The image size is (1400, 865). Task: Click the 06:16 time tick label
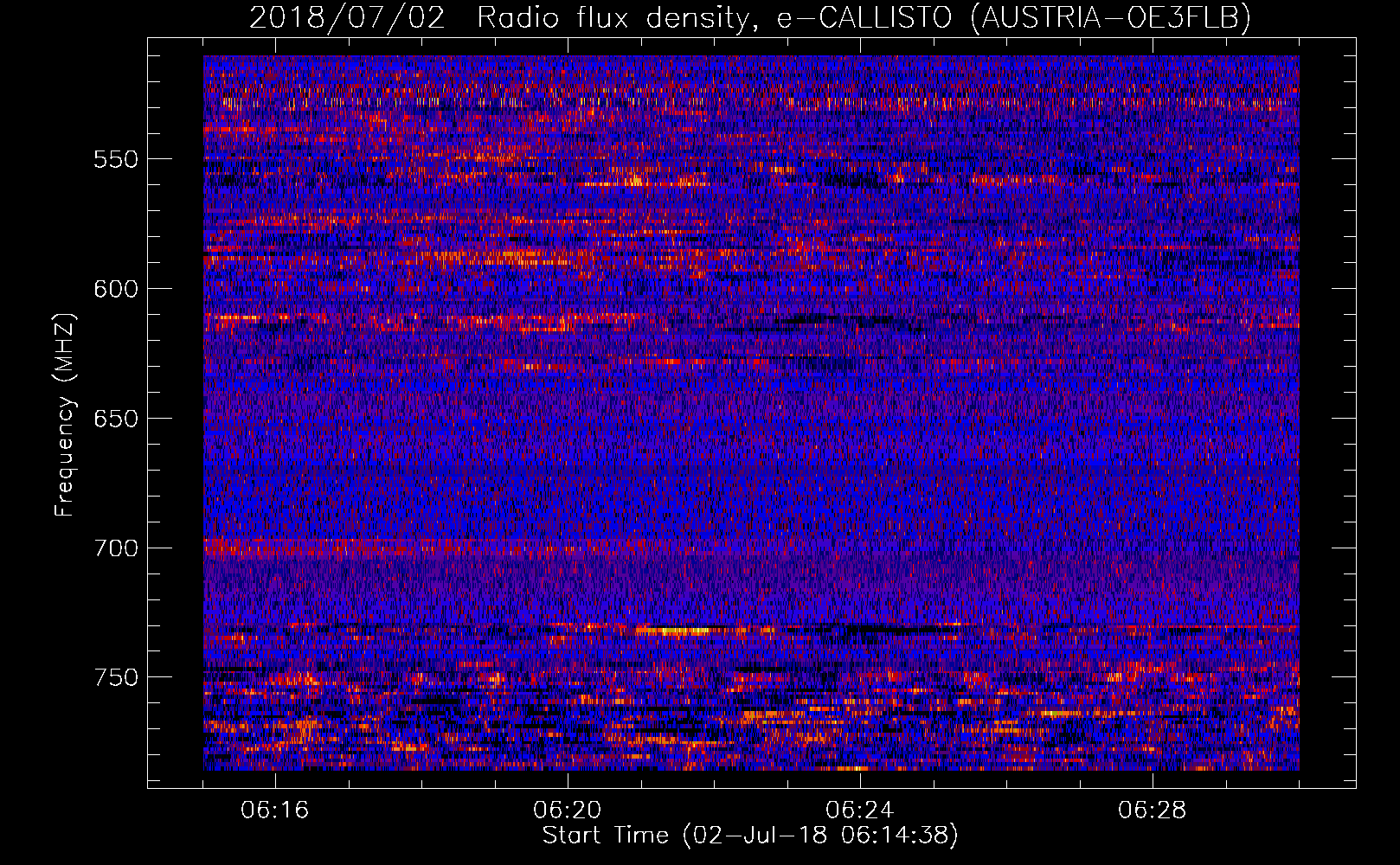tap(275, 811)
